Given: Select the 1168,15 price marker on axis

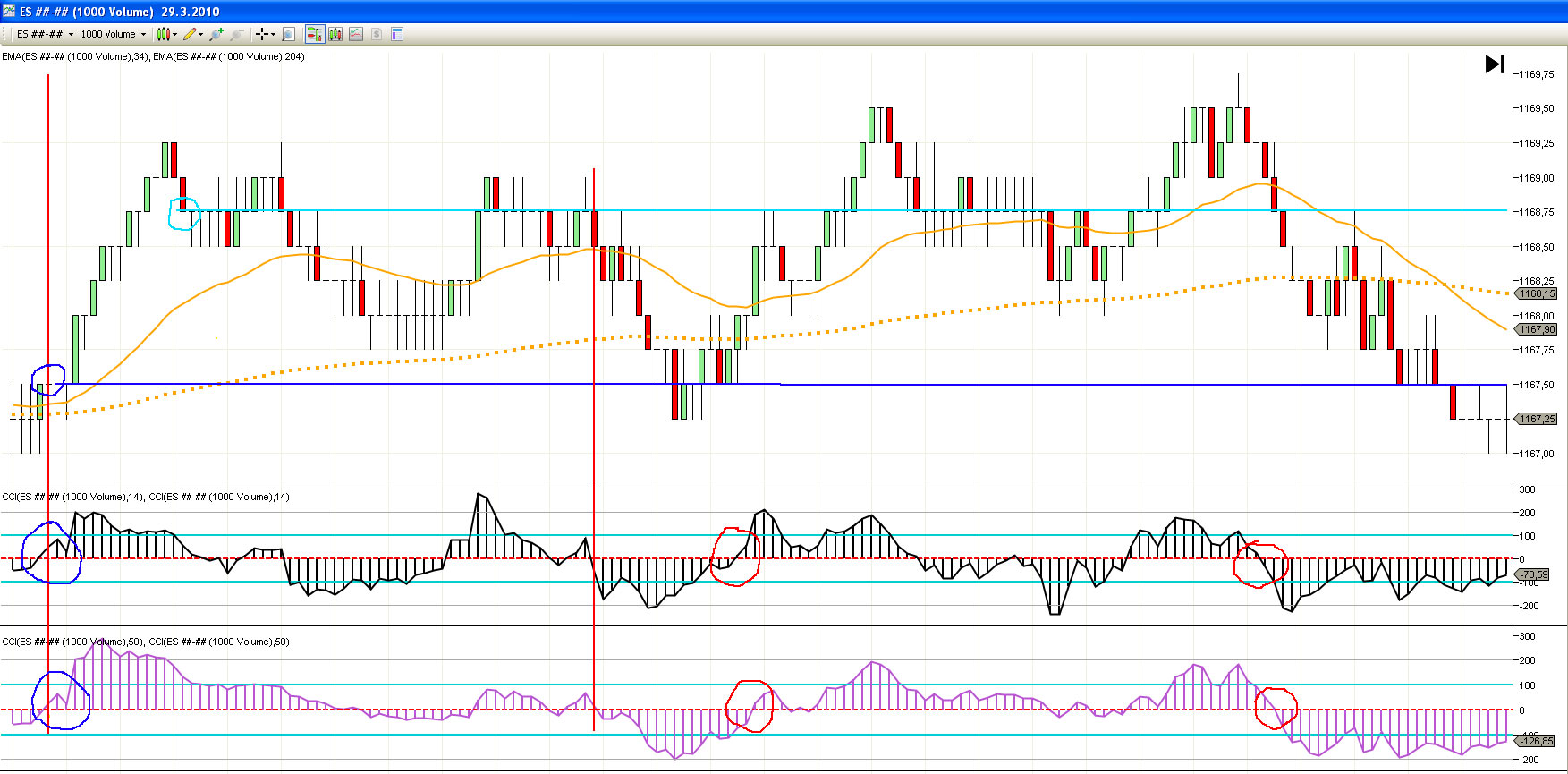Looking at the screenshot, I should [1537, 293].
